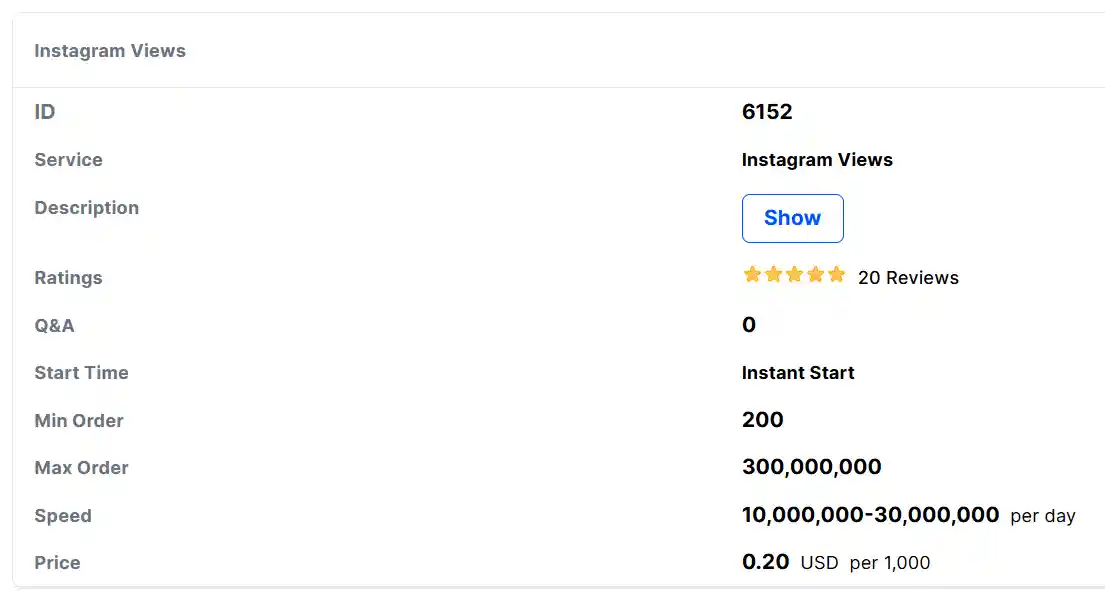Image resolution: width=1105 pixels, height=591 pixels.
Task: Click the fourth rating star
Action: click(815, 275)
